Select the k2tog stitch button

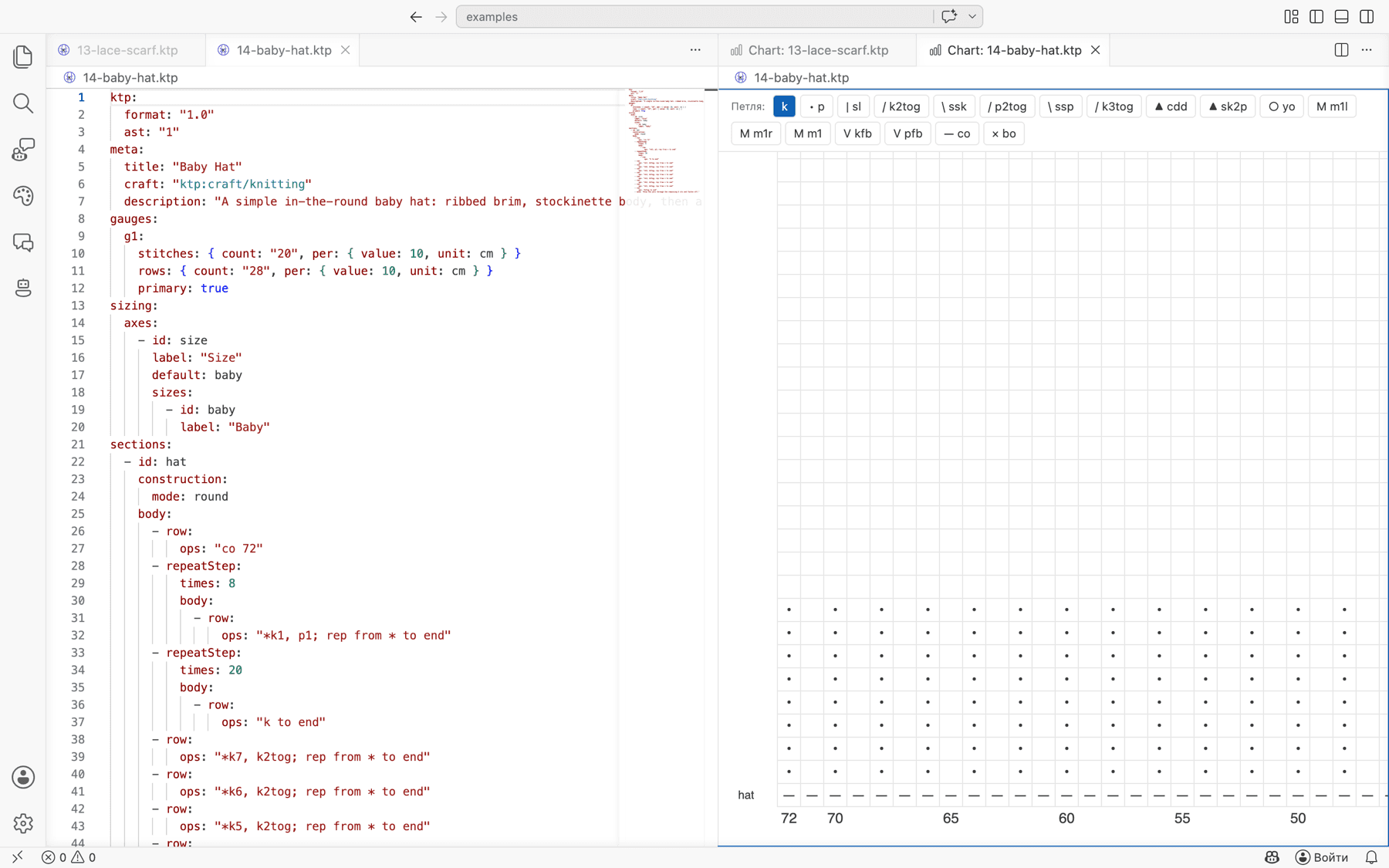tap(901, 106)
